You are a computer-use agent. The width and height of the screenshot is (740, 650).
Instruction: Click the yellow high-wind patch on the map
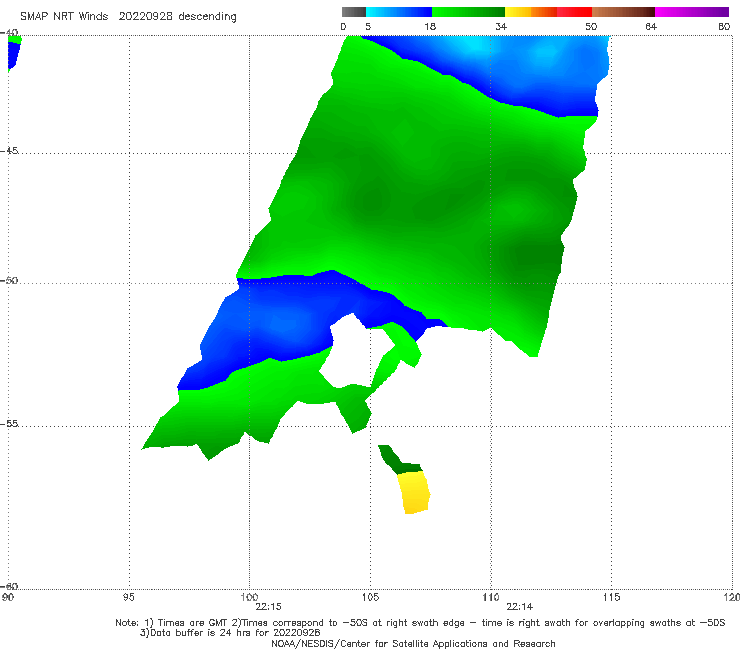tap(414, 492)
